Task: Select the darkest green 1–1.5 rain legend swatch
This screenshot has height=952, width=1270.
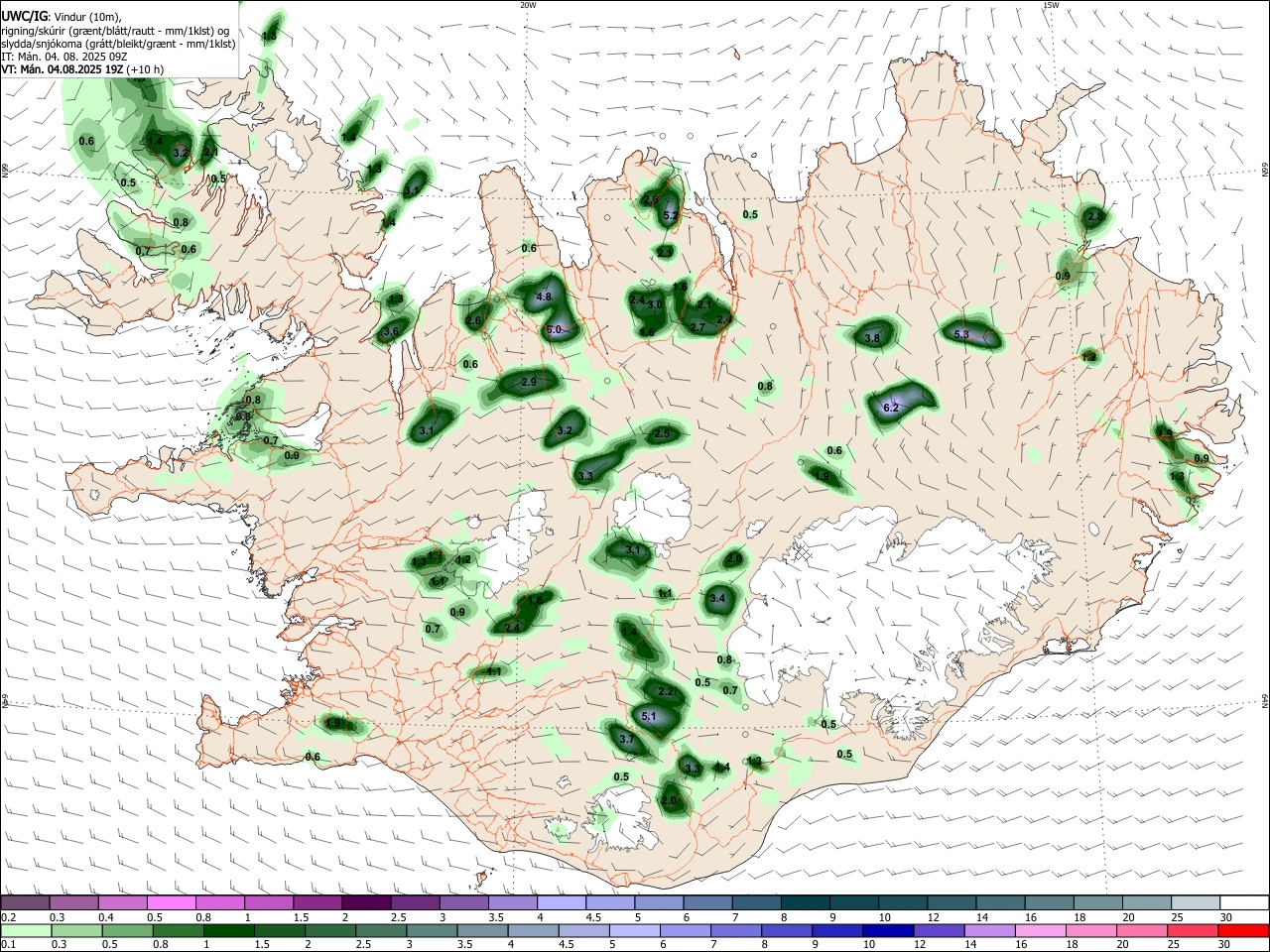Action: [227, 930]
